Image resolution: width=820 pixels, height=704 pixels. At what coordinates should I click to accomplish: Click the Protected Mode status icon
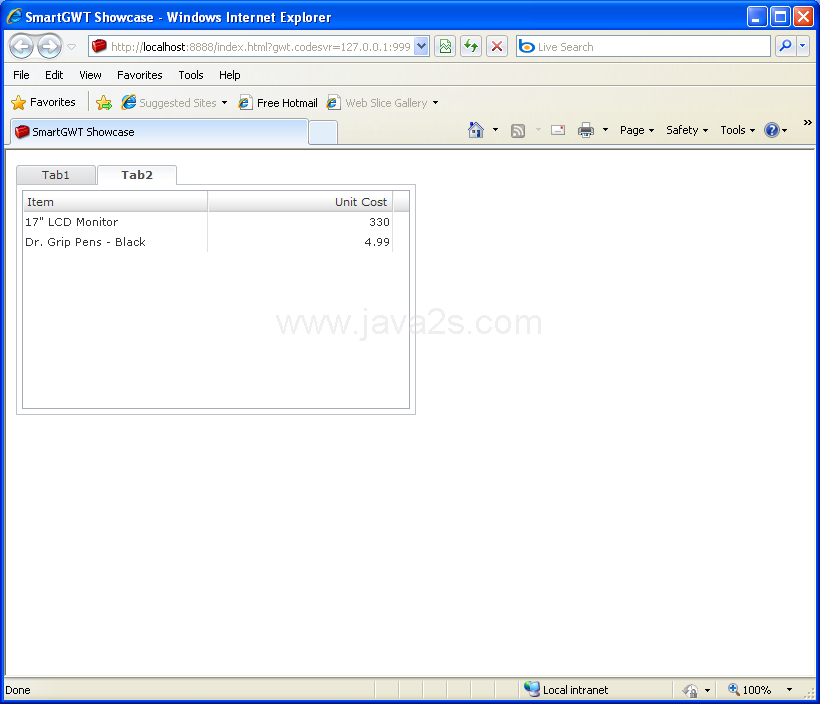690,690
